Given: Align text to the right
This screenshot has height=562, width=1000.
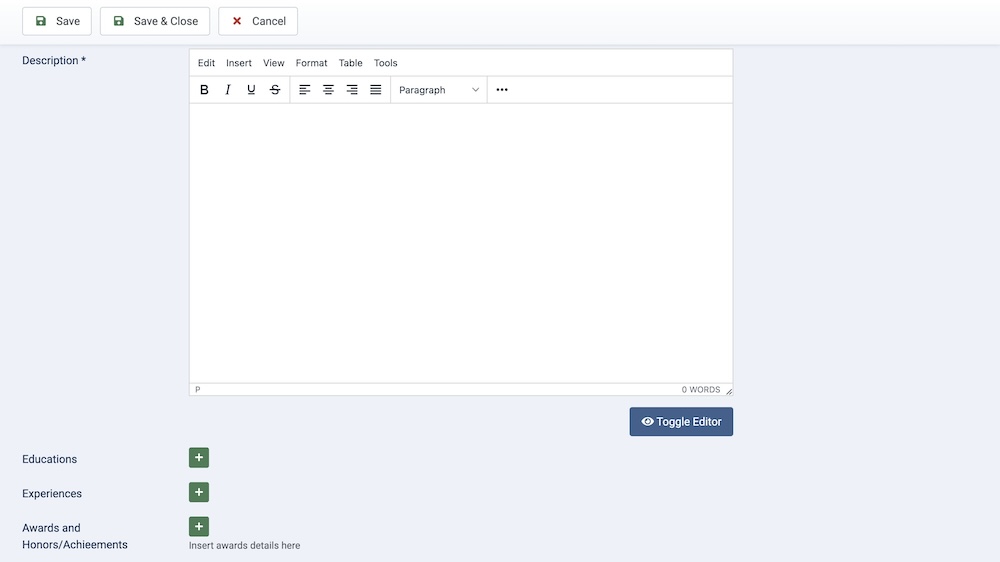Looking at the screenshot, I should (x=352, y=90).
